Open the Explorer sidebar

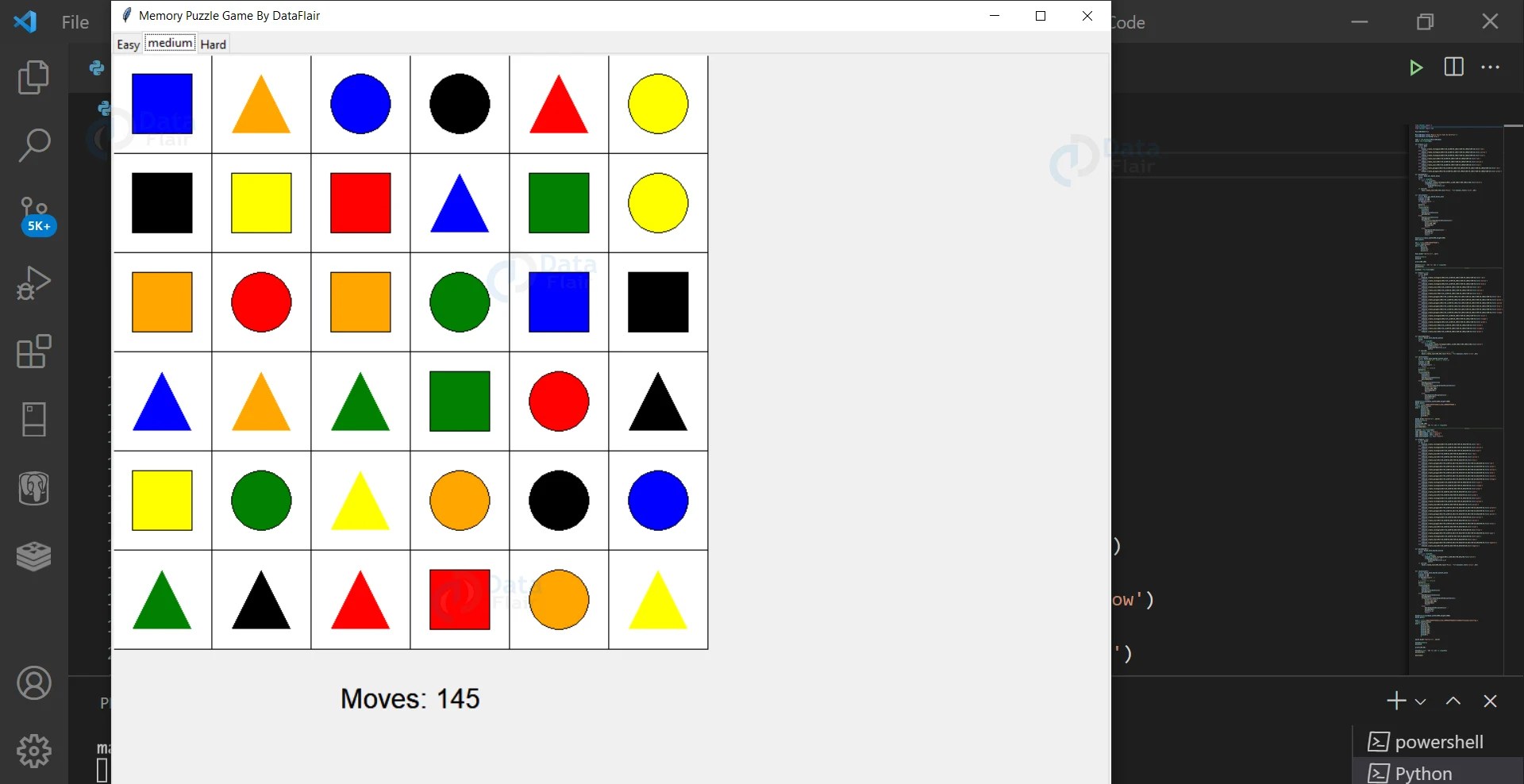point(33,77)
